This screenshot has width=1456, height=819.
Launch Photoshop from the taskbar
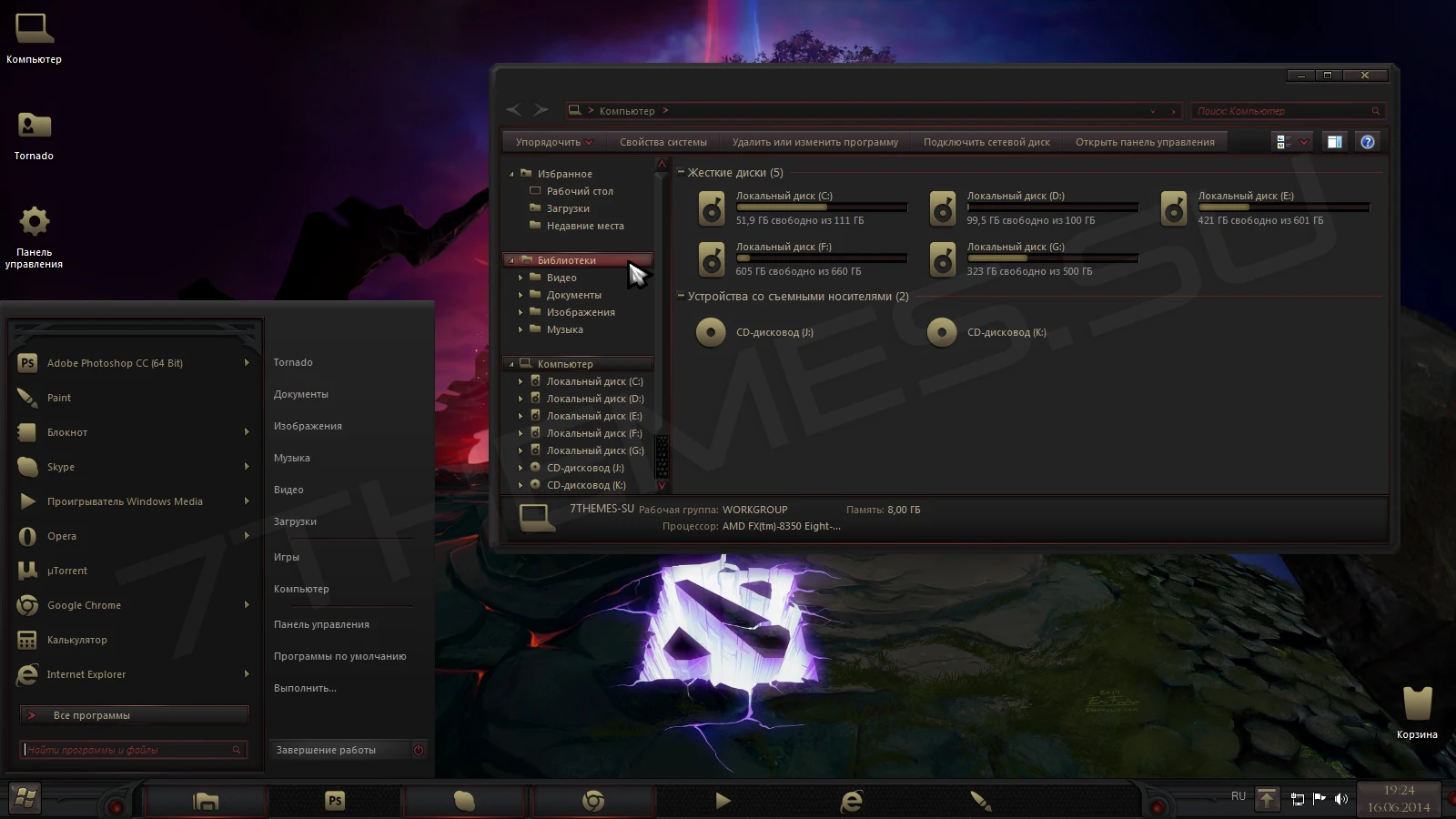coord(335,801)
